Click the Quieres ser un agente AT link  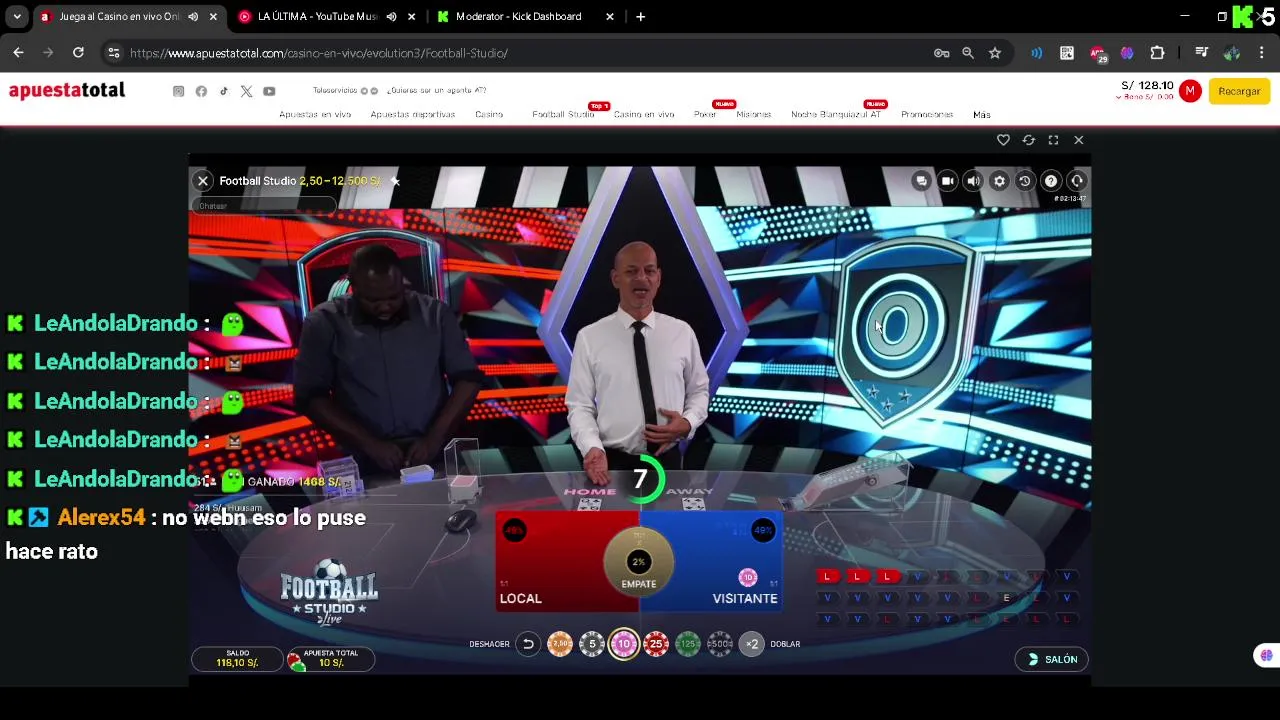coord(436,91)
